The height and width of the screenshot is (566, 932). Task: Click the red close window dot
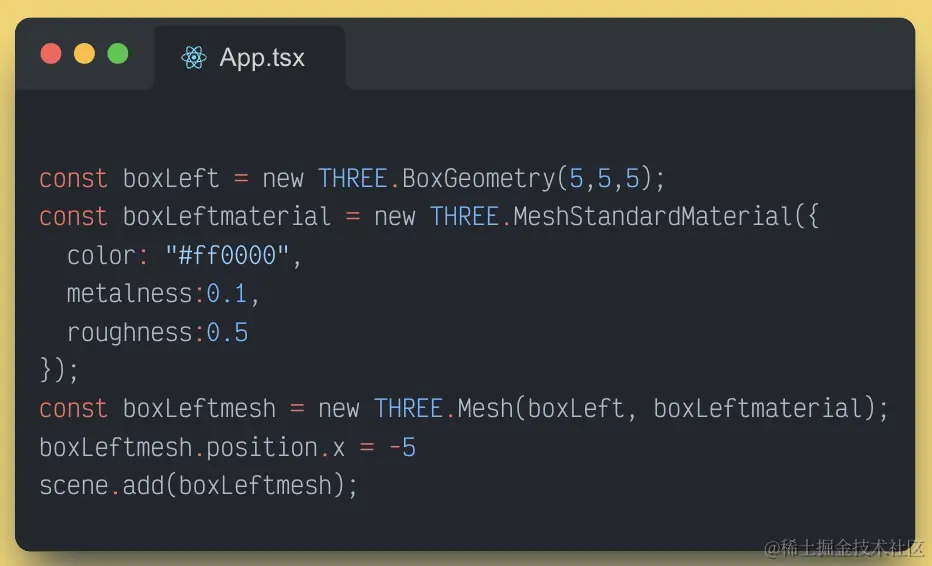tap(51, 54)
